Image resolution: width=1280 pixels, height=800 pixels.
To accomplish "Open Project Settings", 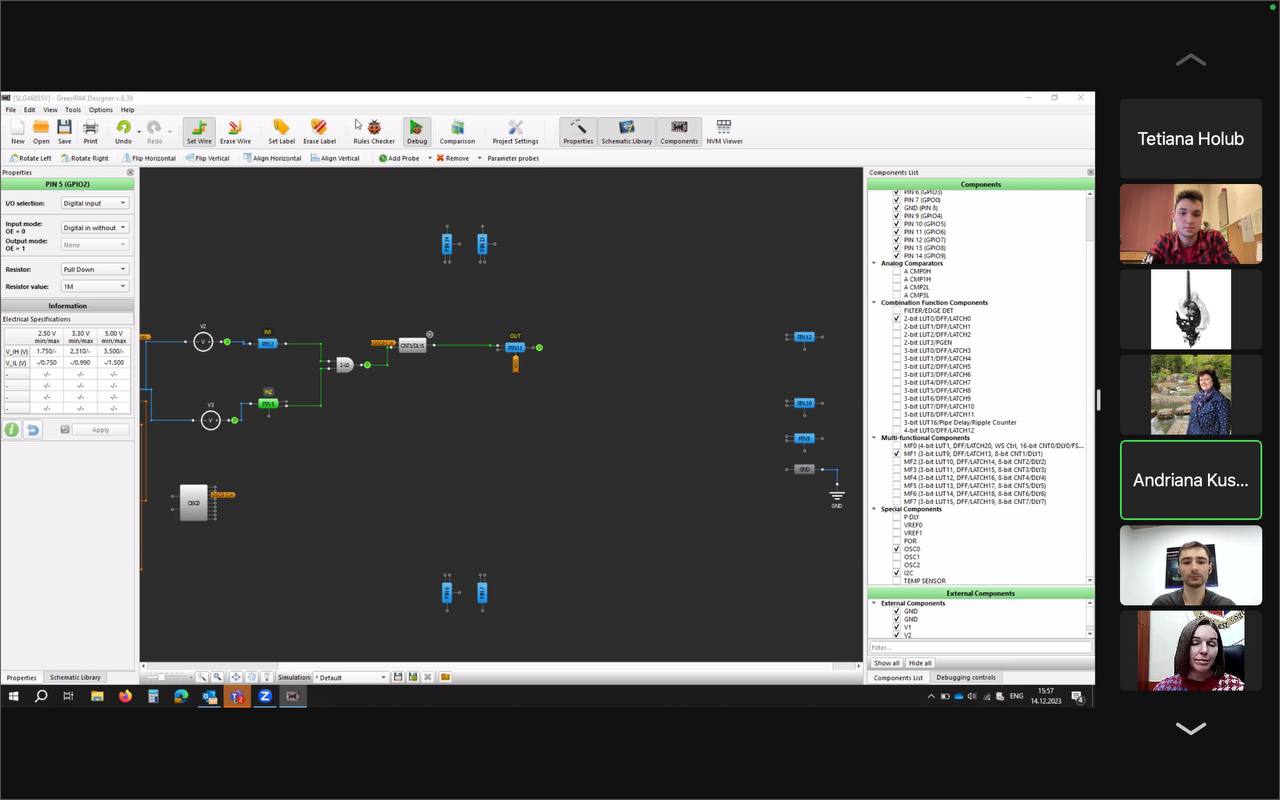I will pyautogui.click(x=515, y=131).
